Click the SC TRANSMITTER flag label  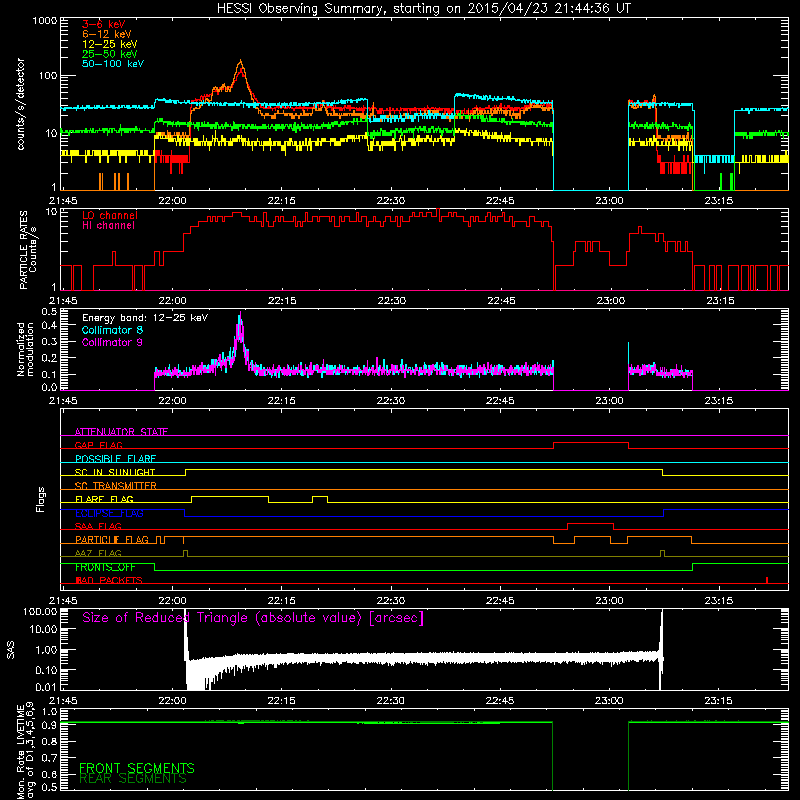coord(115,486)
